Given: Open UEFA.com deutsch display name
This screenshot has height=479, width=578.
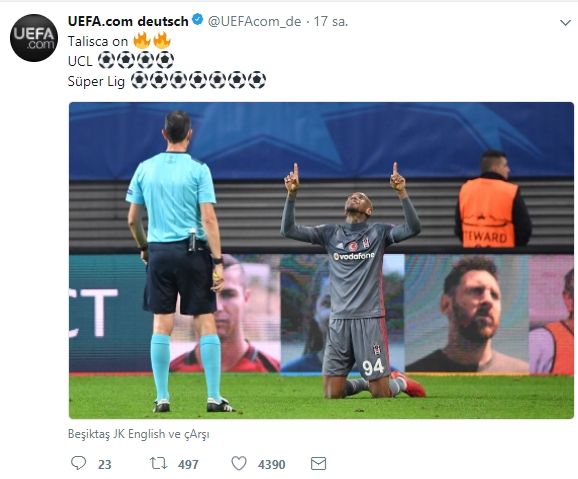Looking at the screenshot, I should tap(128, 21).
